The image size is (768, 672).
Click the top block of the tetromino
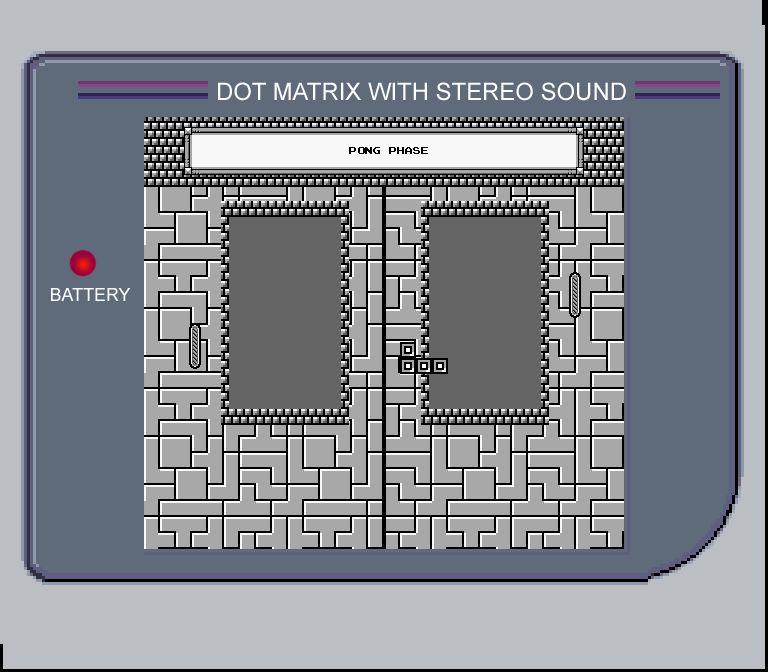pyautogui.click(x=407, y=350)
